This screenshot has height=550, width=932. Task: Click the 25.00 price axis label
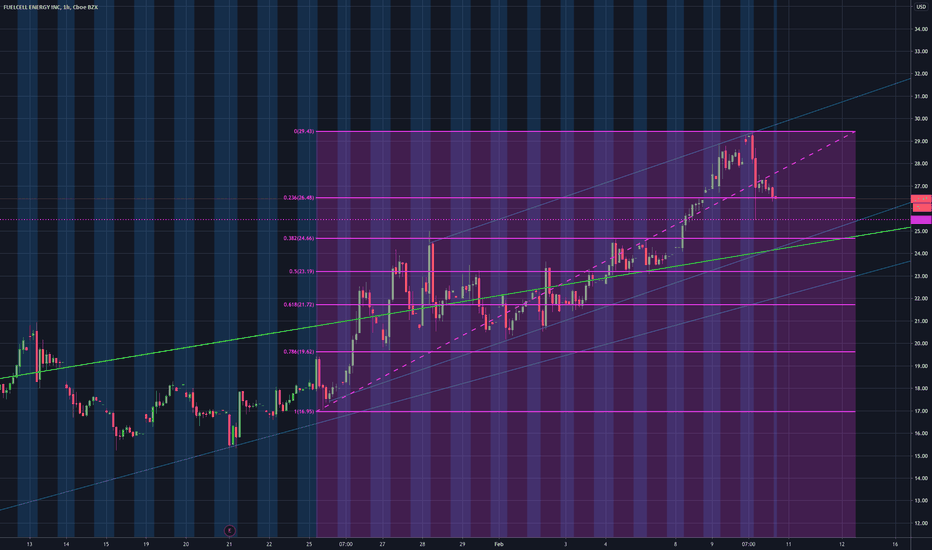tap(921, 231)
